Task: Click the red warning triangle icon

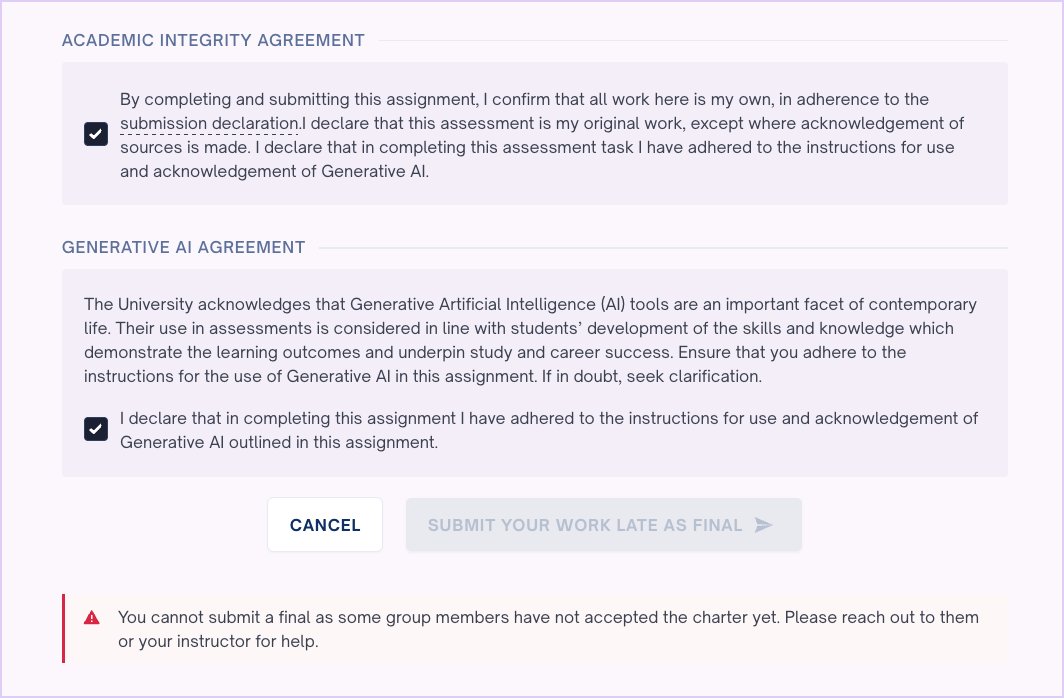Action: [x=92, y=618]
